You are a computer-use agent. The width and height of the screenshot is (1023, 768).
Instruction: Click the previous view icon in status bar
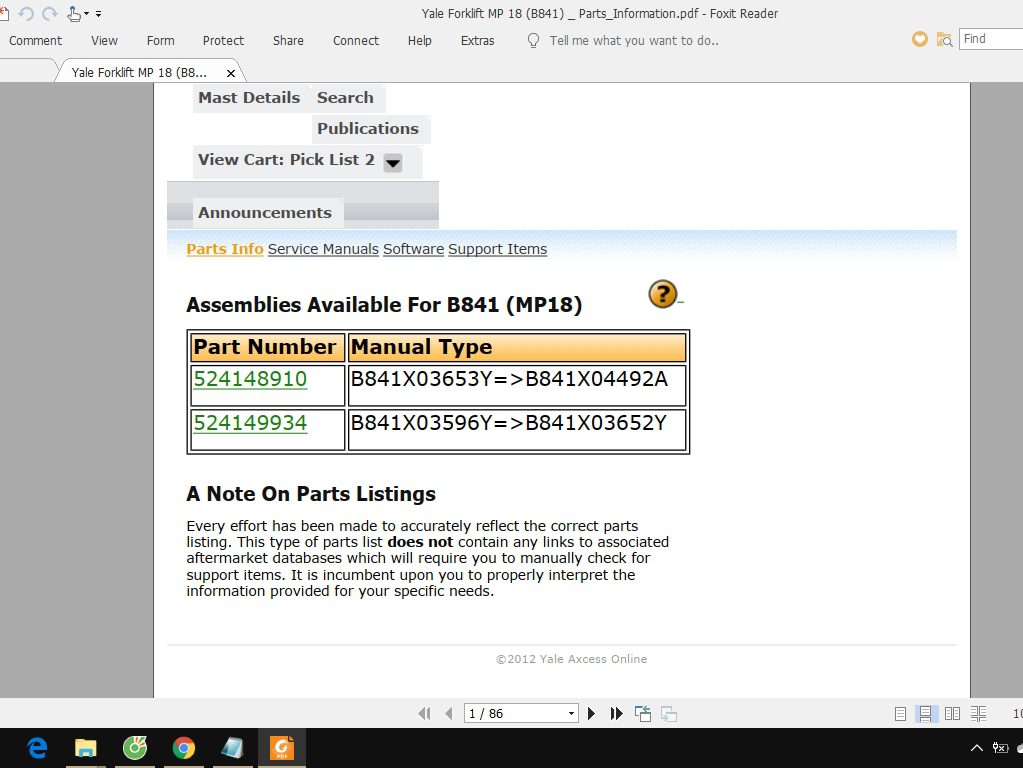click(x=643, y=714)
